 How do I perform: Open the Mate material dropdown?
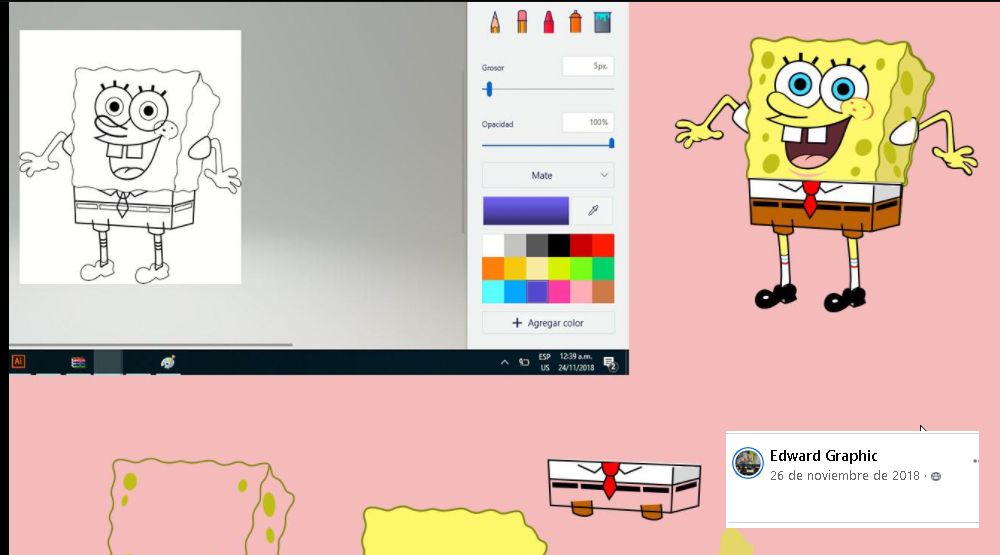tap(548, 175)
